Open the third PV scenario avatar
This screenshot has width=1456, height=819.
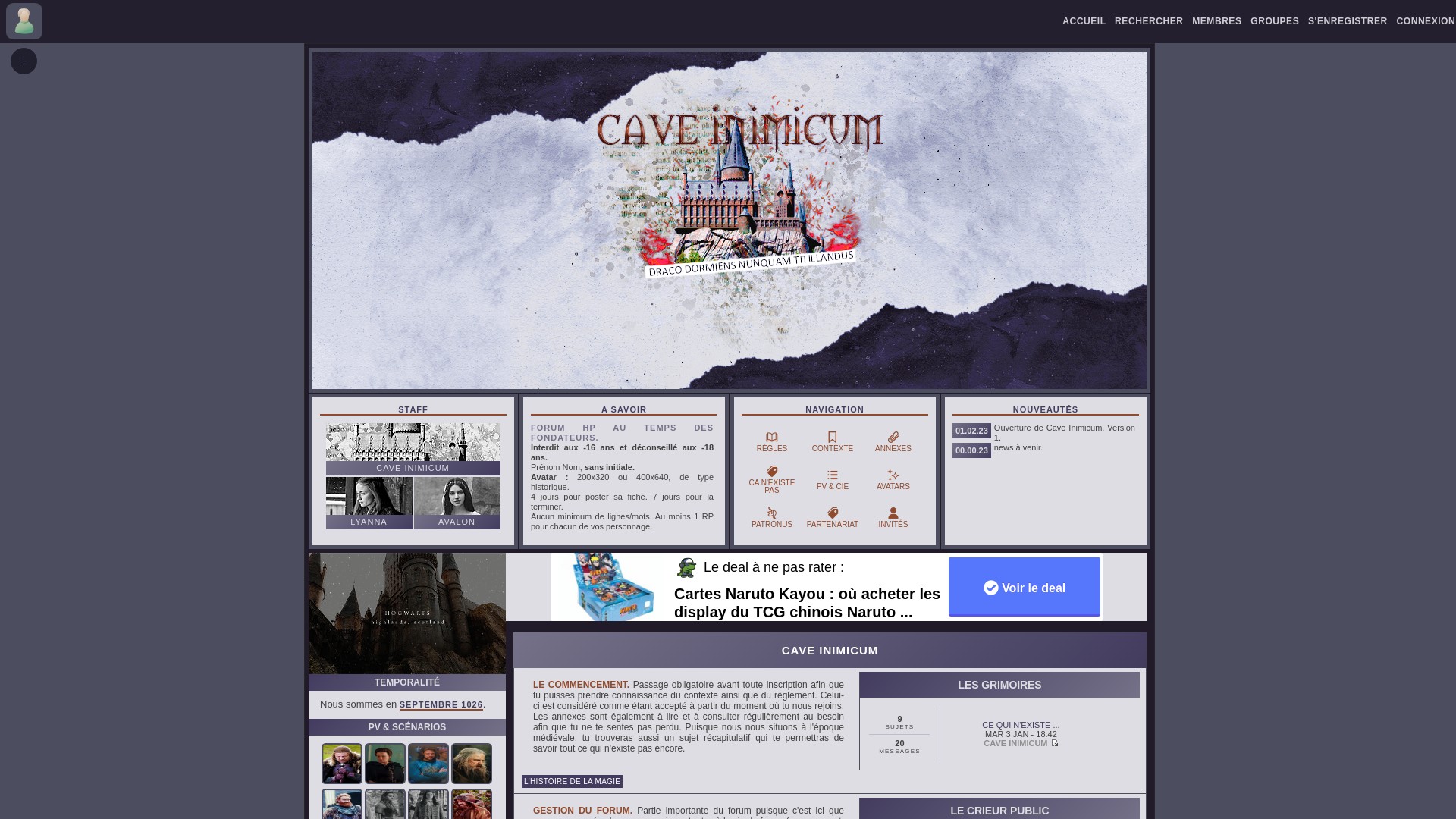(428, 764)
